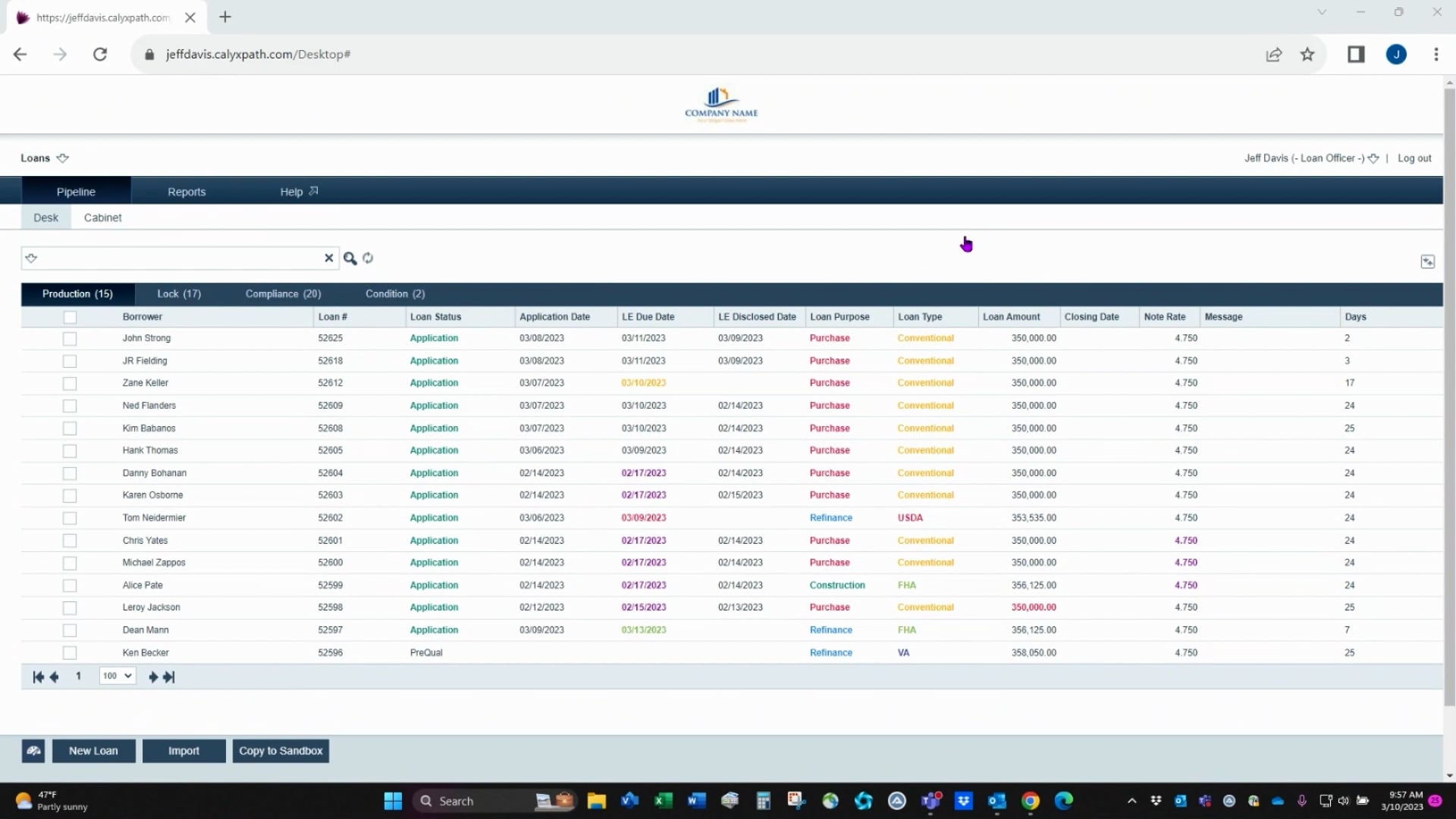1456x819 pixels.
Task: Click the refresh icon next to search
Action: [x=368, y=258]
